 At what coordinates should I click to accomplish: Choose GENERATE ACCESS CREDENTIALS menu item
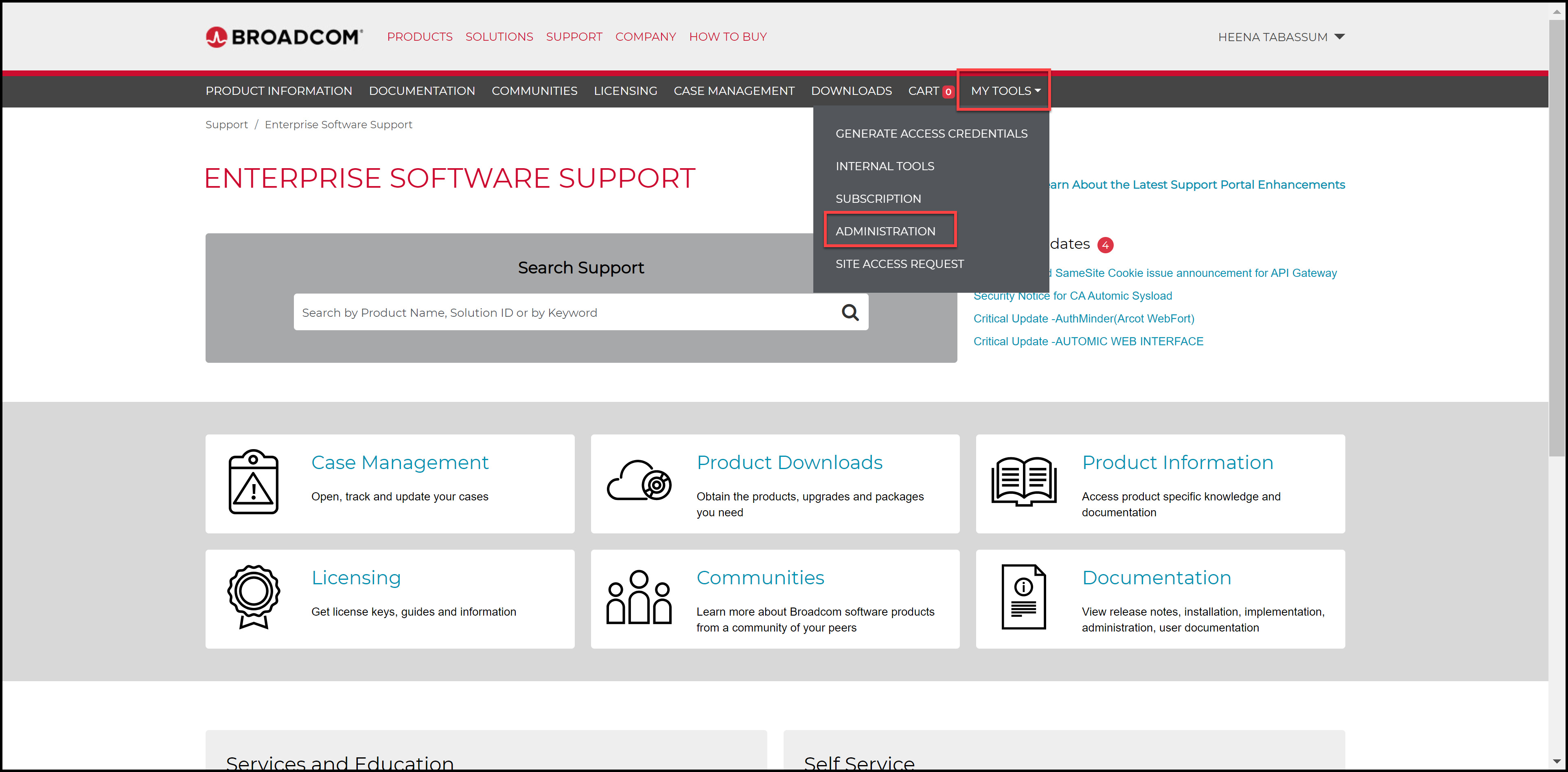[931, 133]
